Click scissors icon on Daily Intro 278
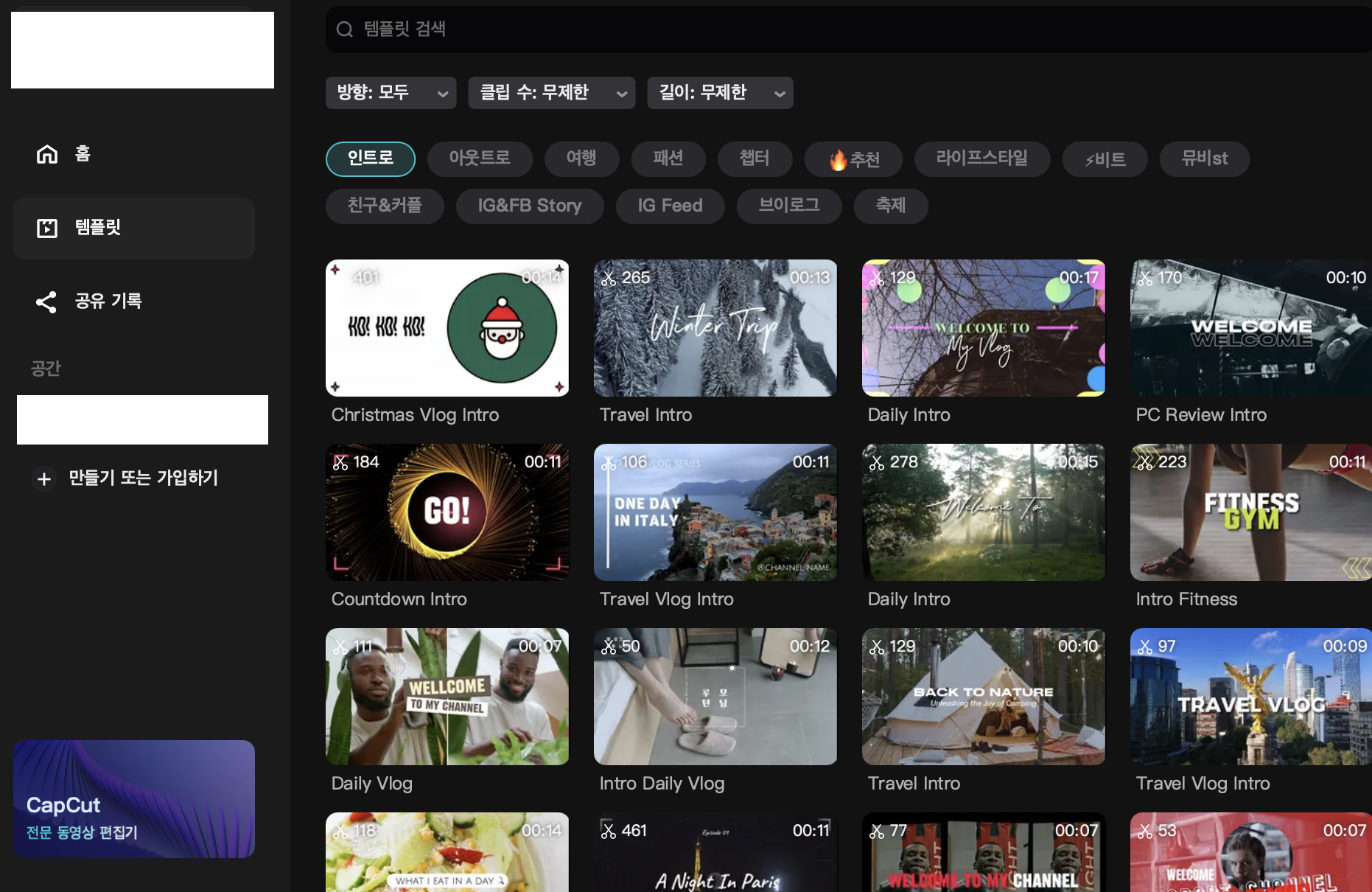This screenshot has height=892, width=1372. click(877, 462)
